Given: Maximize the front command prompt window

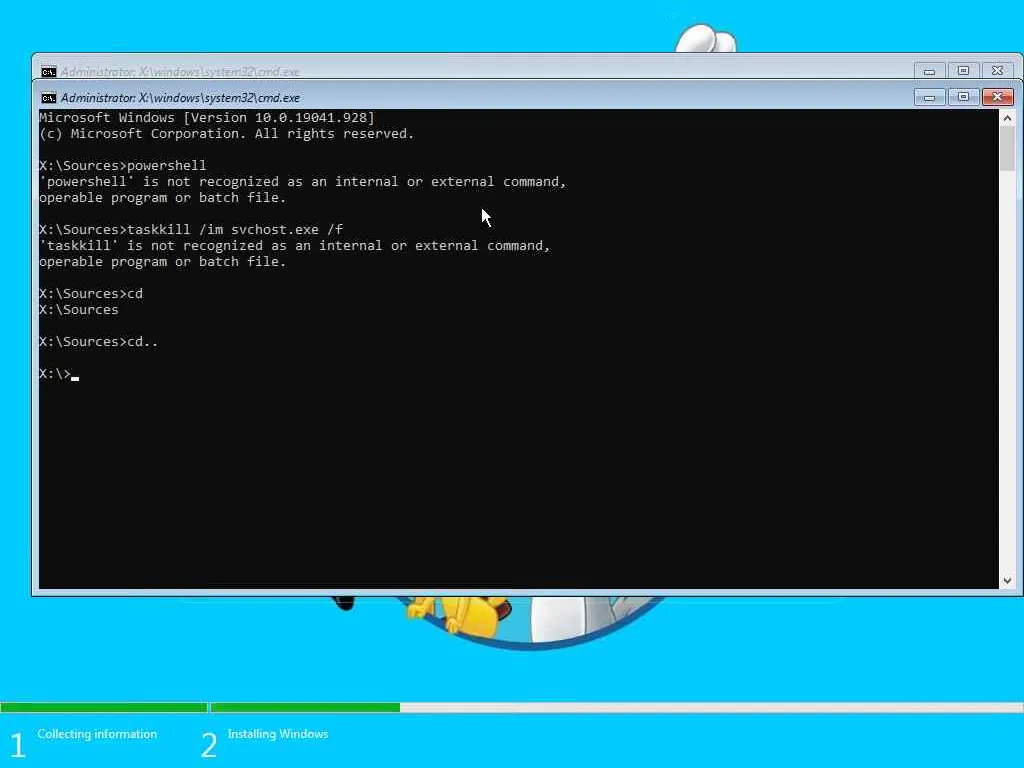Looking at the screenshot, I should (963, 97).
